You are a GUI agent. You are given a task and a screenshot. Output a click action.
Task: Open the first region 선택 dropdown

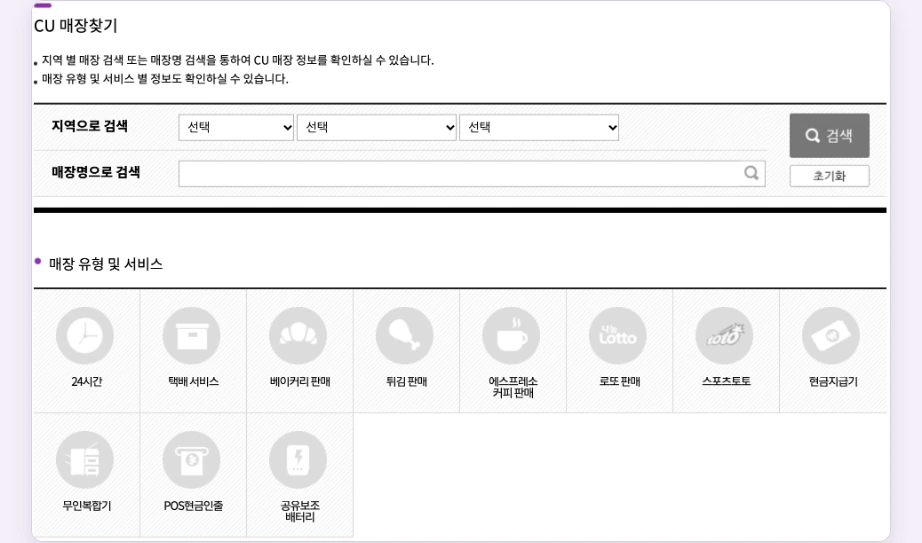point(236,128)
